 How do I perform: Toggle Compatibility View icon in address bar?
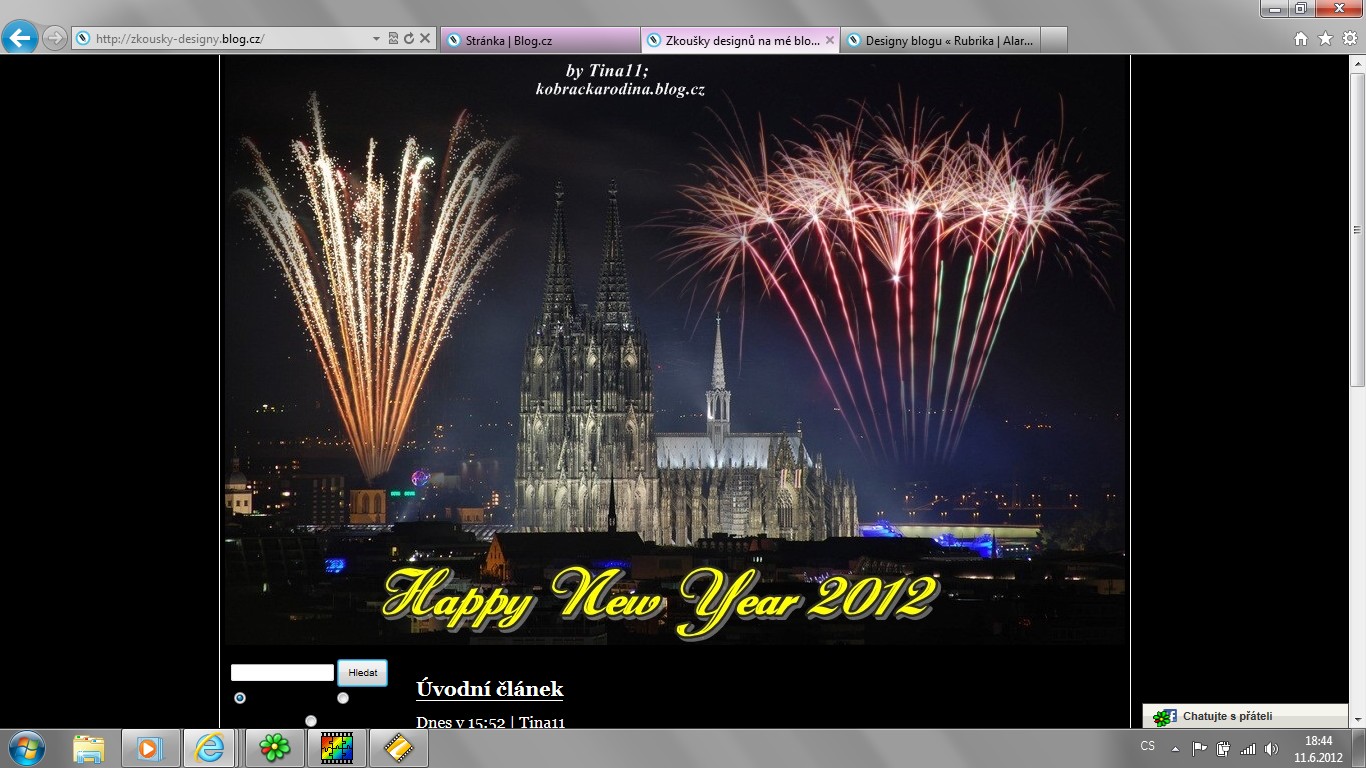(x=393, y=39)
